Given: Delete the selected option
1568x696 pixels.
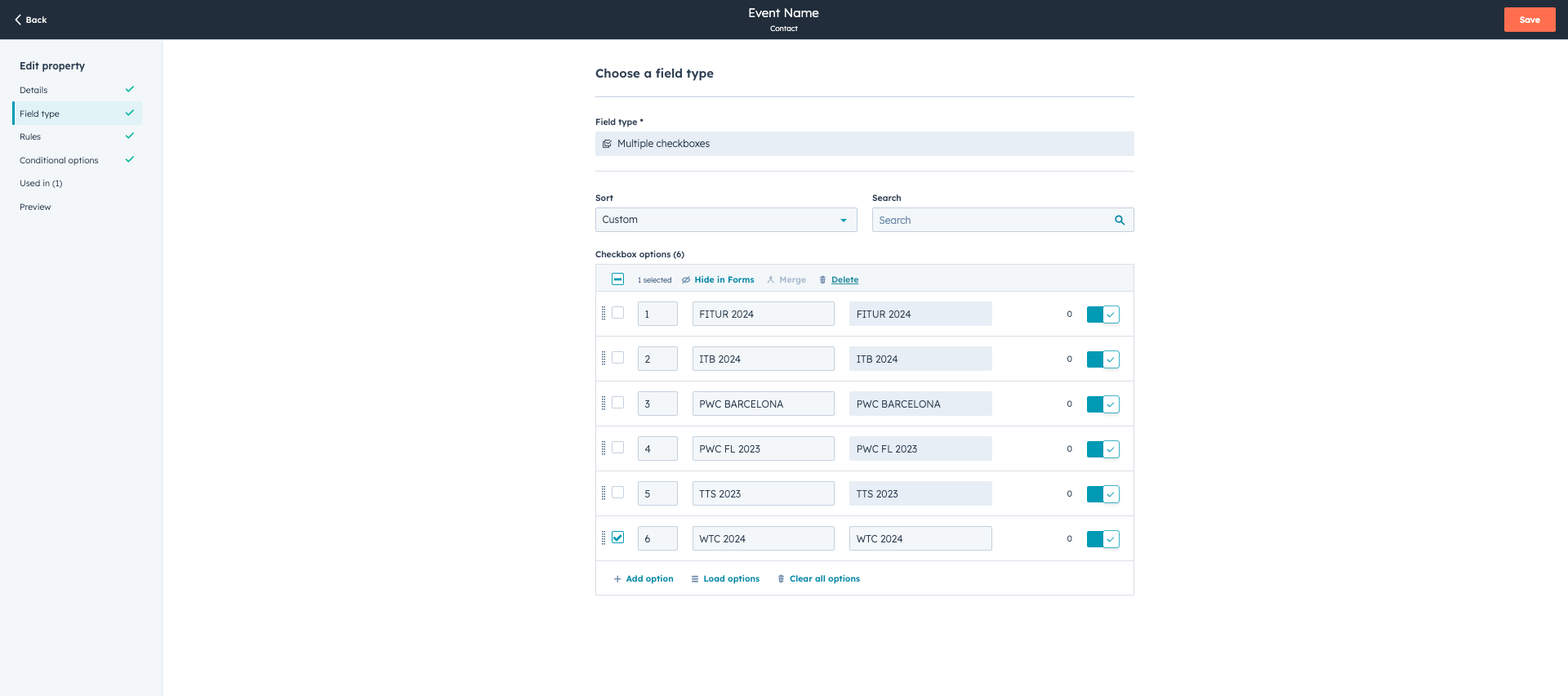Looking at the screenshot, I should coord(839,279).
